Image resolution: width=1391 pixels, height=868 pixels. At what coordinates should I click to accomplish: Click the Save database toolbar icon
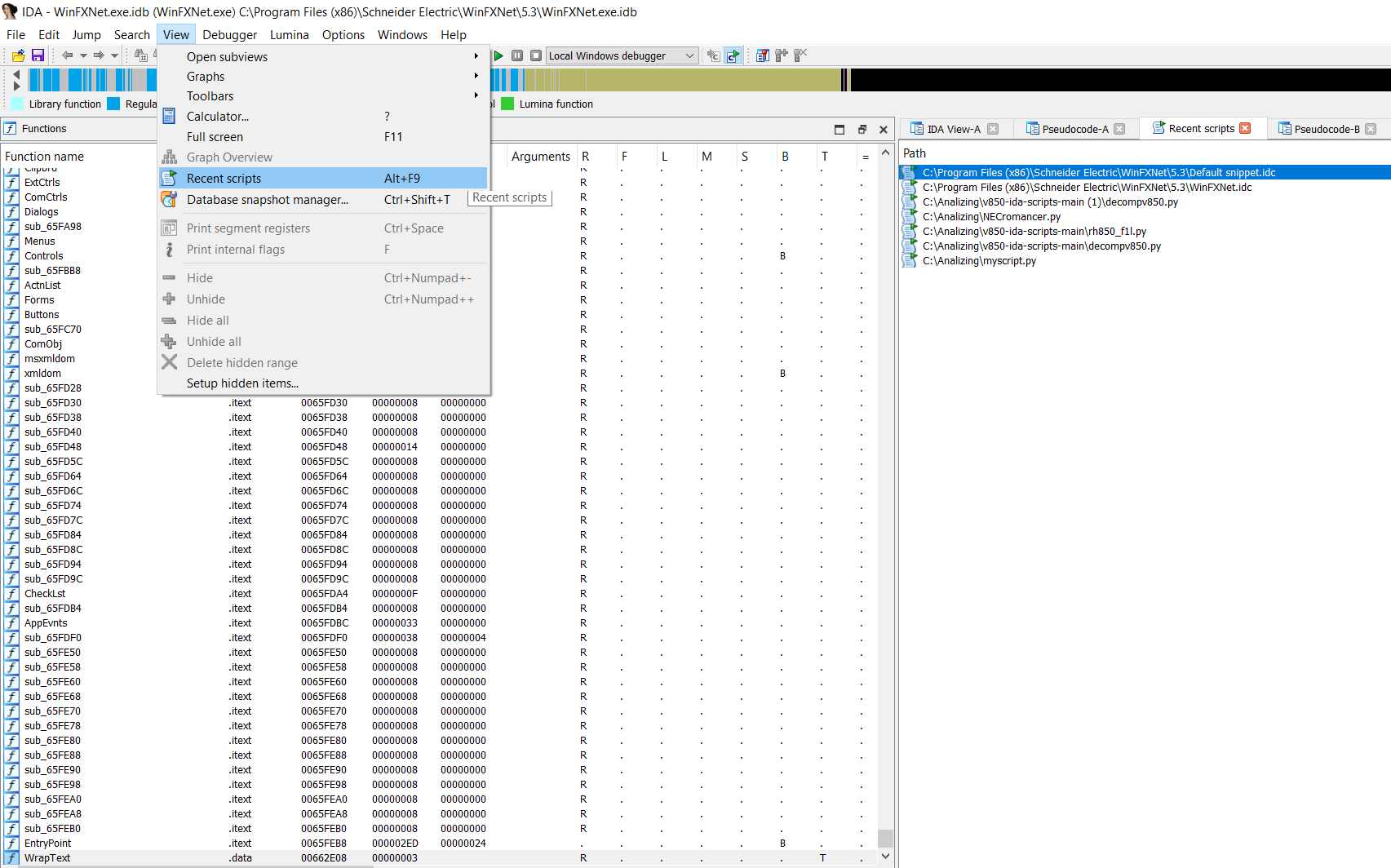click(x=38, y=55)
